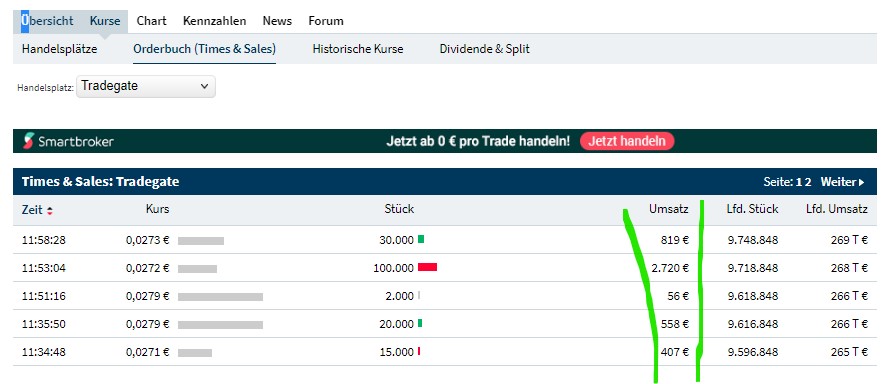Go to the News tab

click(277, 21)
